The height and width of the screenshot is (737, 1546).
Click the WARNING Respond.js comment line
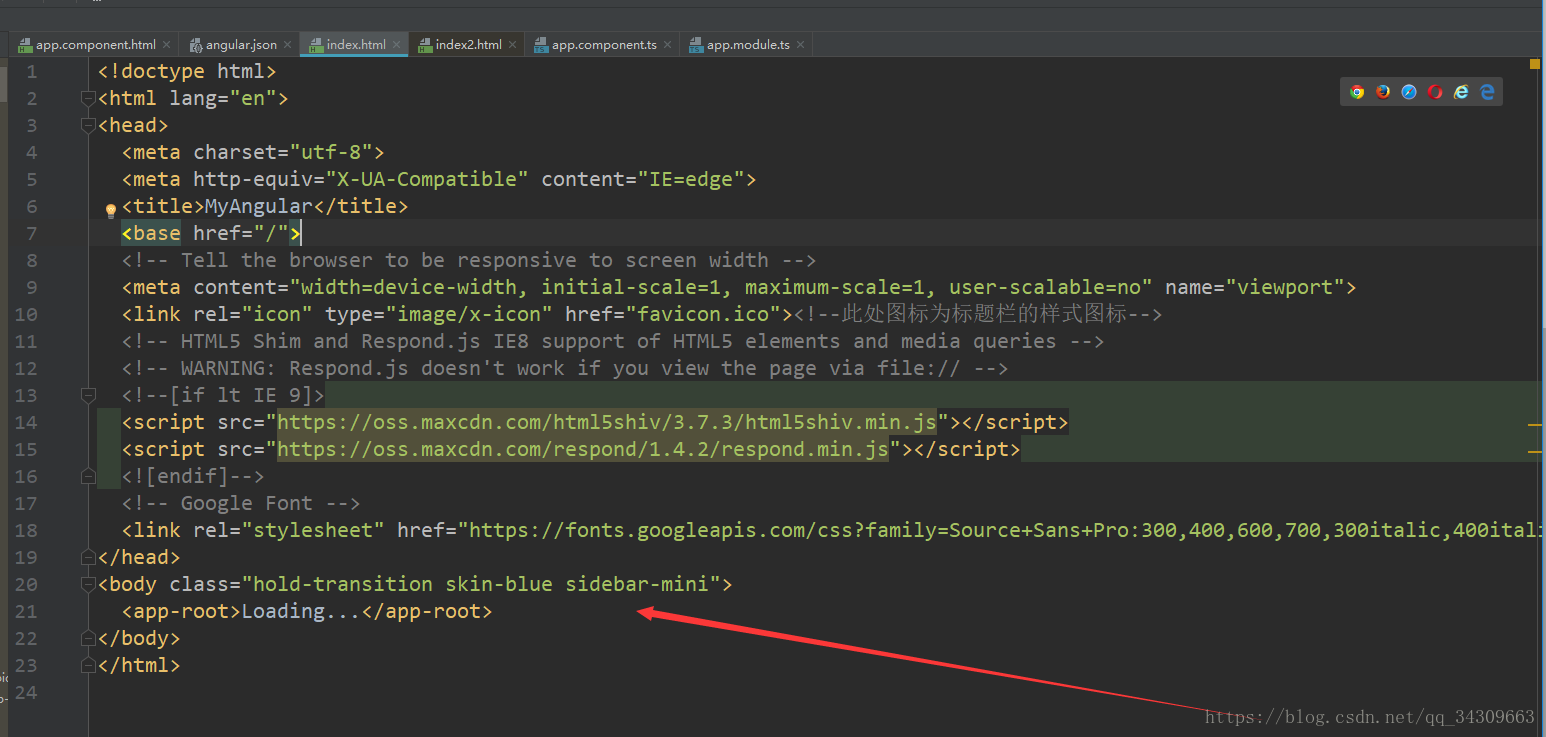(x=565, y=368)
